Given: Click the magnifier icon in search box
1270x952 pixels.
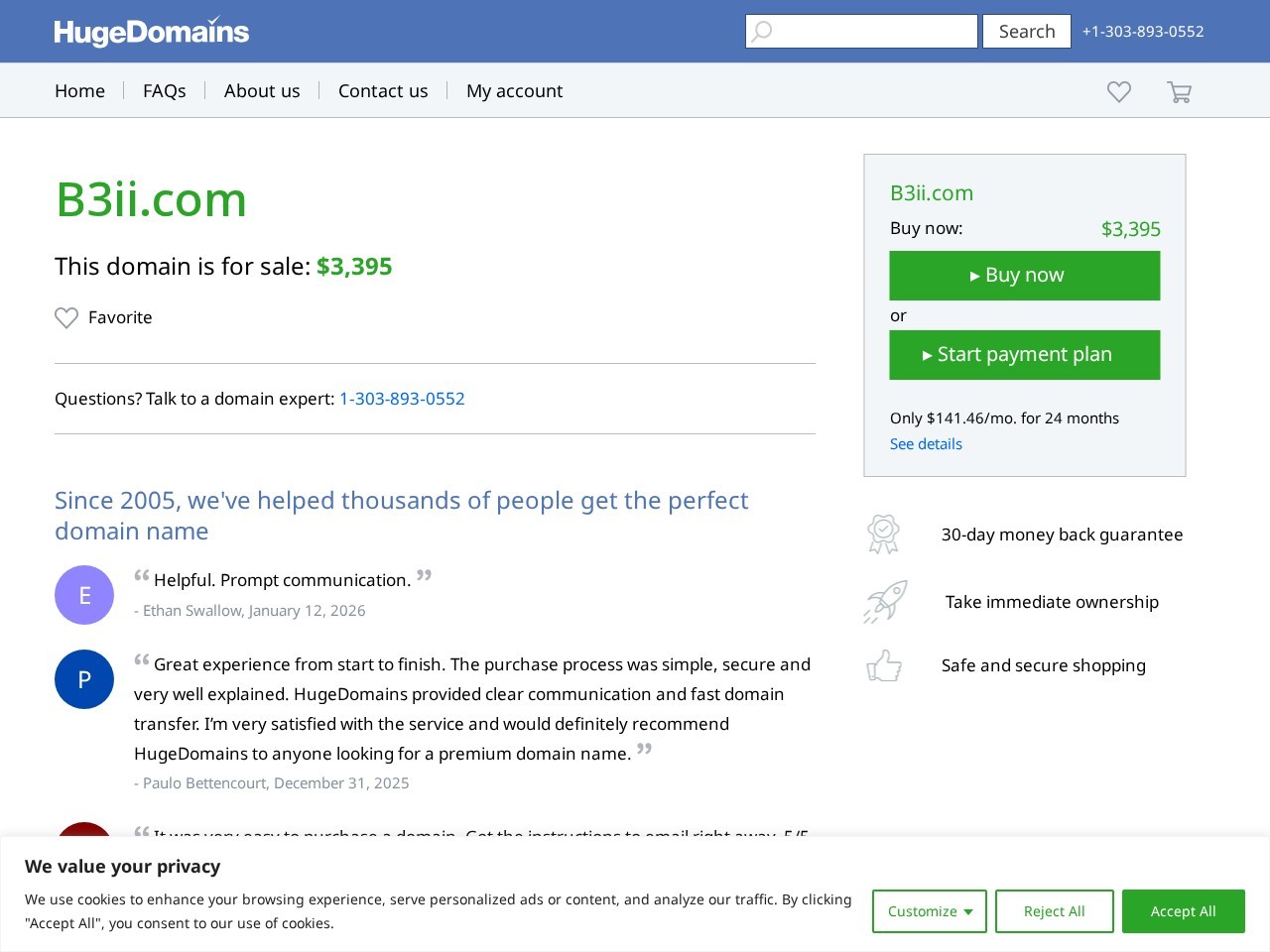Looking at the screenshot, I should point(762,32).
